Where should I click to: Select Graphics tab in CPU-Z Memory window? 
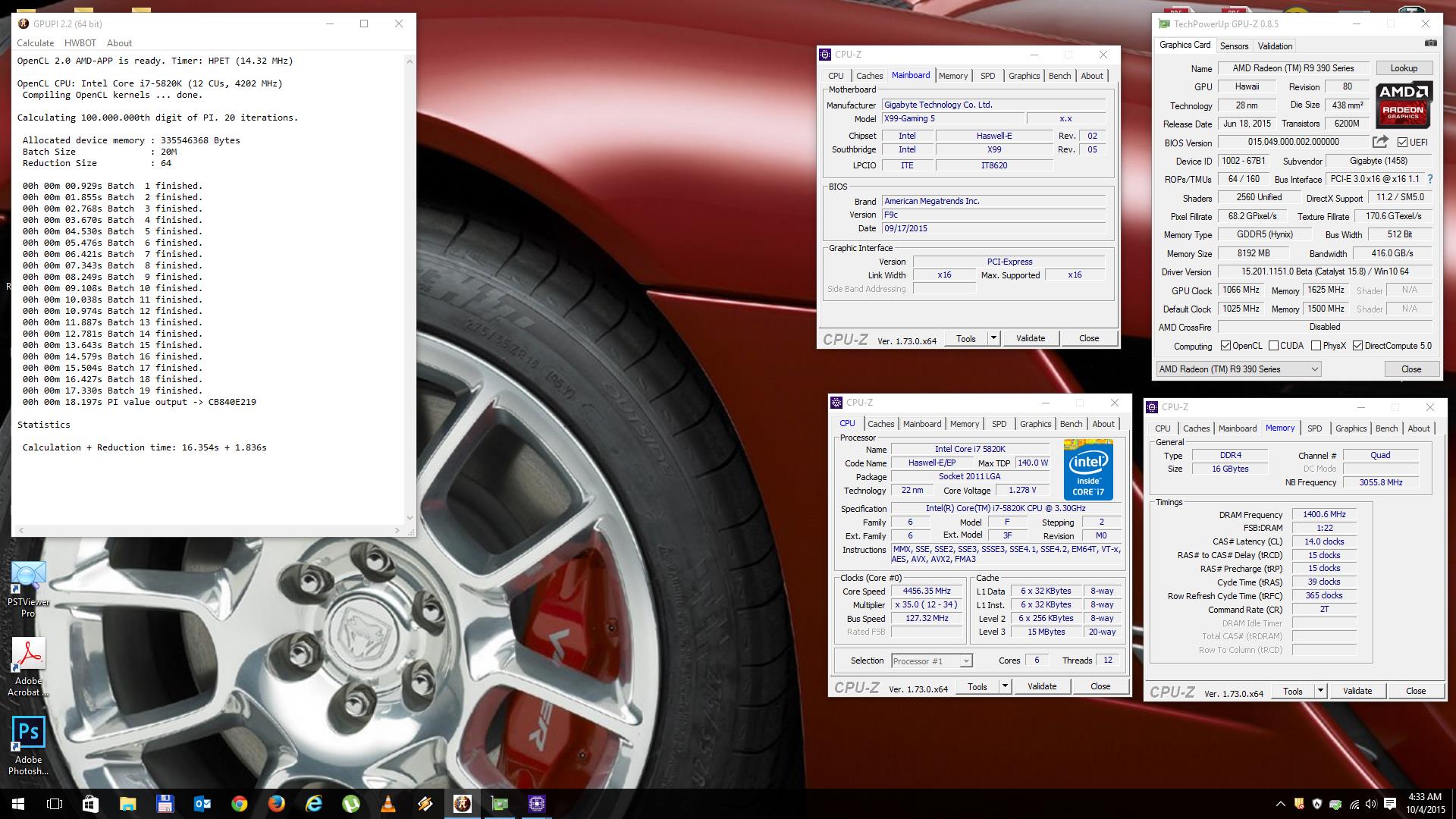(x=1351, y=428)
